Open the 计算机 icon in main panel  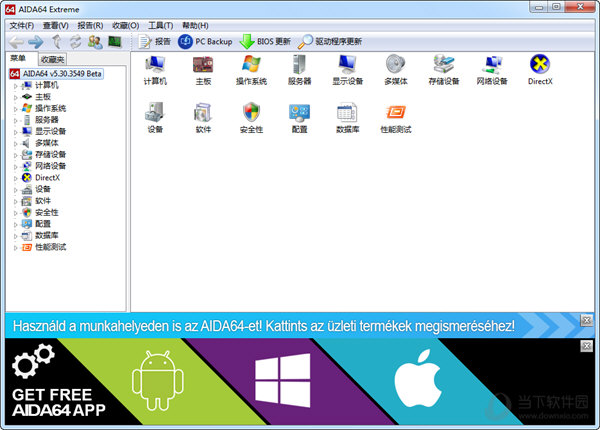(x=155, y=70)
